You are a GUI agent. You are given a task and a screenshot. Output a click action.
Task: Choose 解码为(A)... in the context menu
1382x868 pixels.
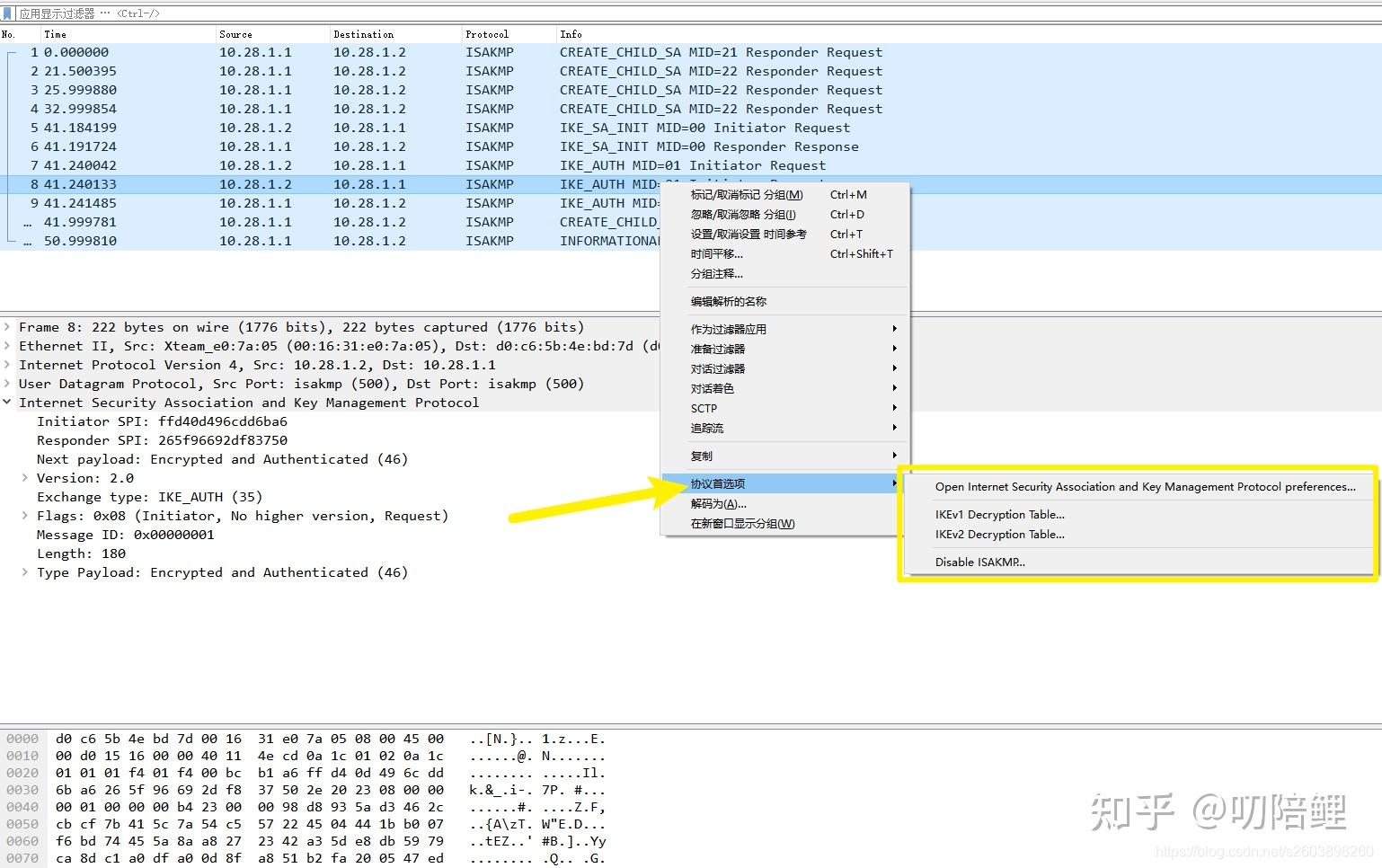(x=719, y=503)
